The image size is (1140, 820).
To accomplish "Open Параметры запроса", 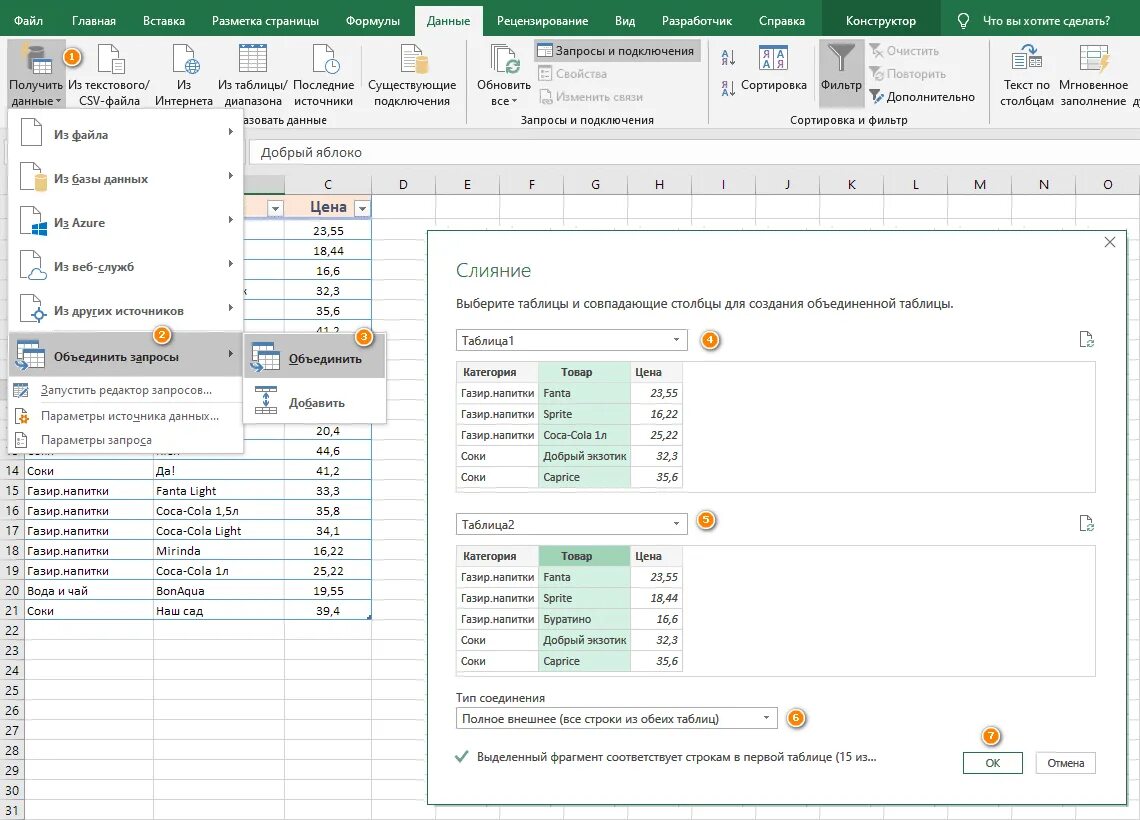I will (x=125, y=440).
